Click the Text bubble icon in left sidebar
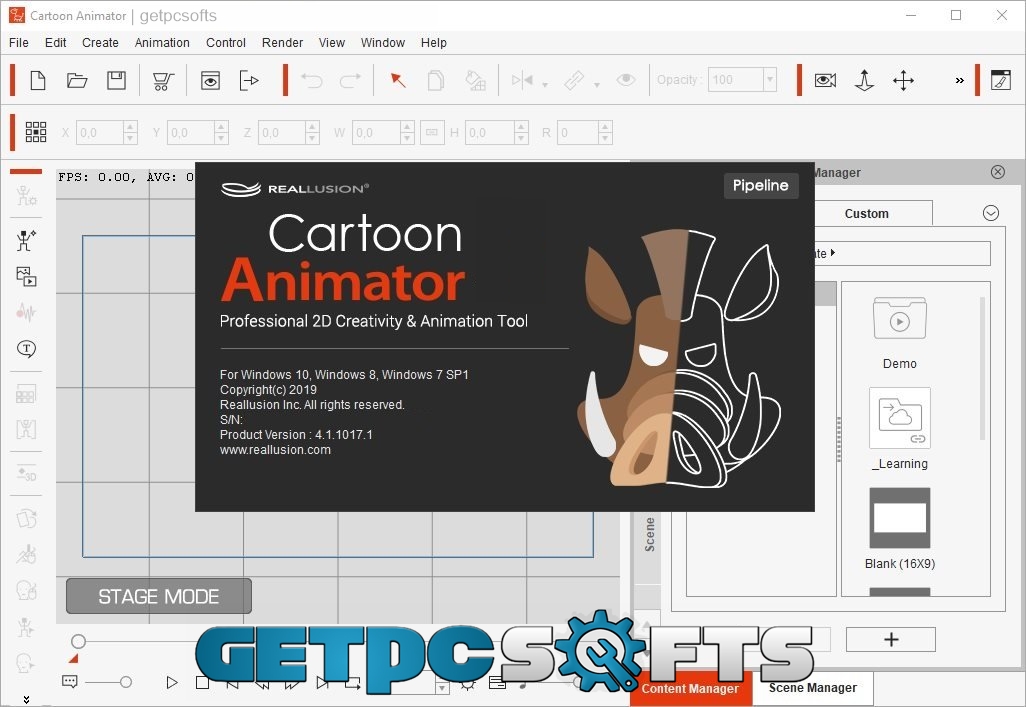The height and width of the screenshot is (707, 1026). (x=26, y=348)
